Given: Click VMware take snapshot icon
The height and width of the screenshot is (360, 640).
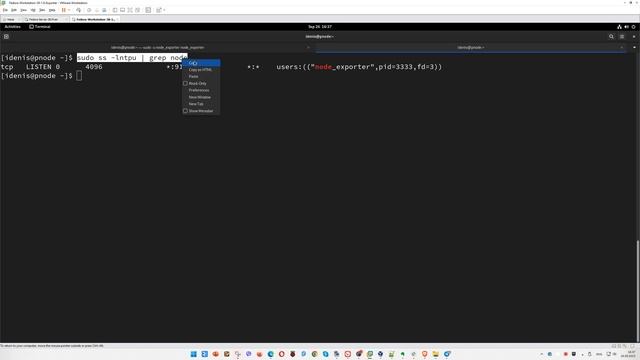Looking at the screenshot, I should (x=89, y=10).
